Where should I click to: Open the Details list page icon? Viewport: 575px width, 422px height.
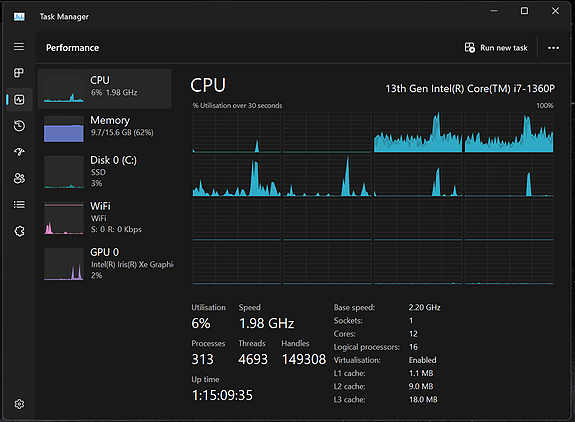coord(19,205)
